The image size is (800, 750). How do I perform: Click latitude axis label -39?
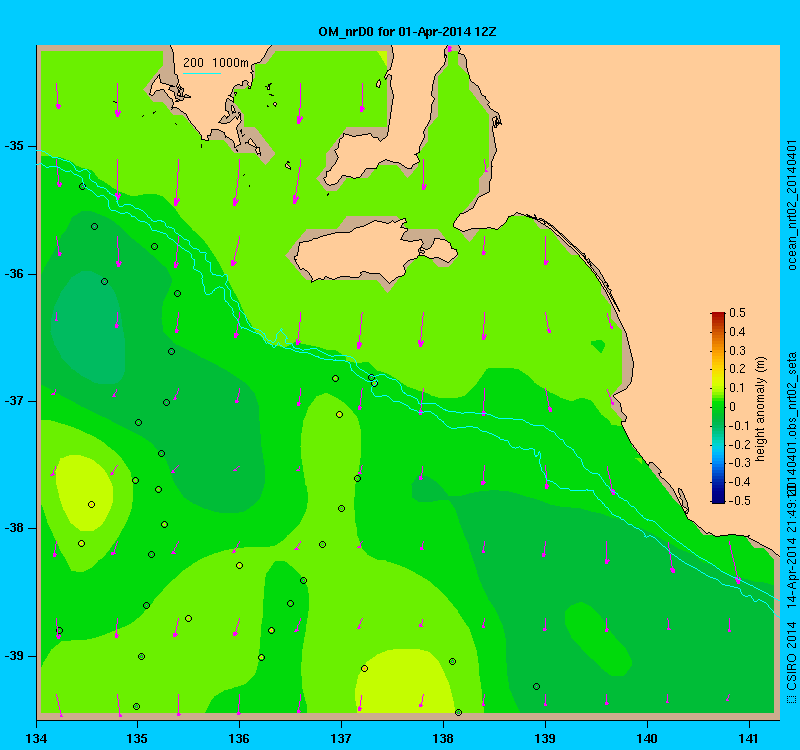14,656
